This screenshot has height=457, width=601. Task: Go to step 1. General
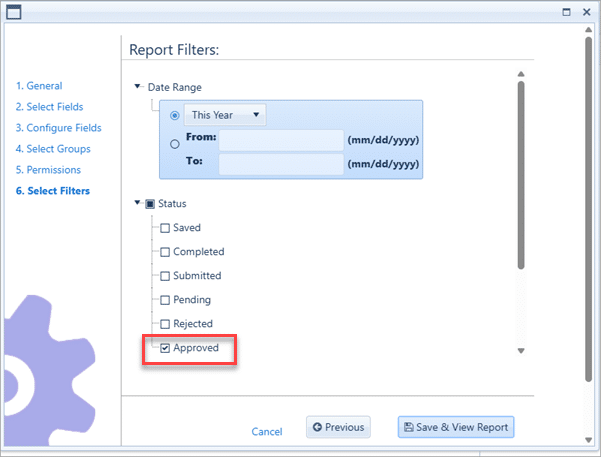39,86
